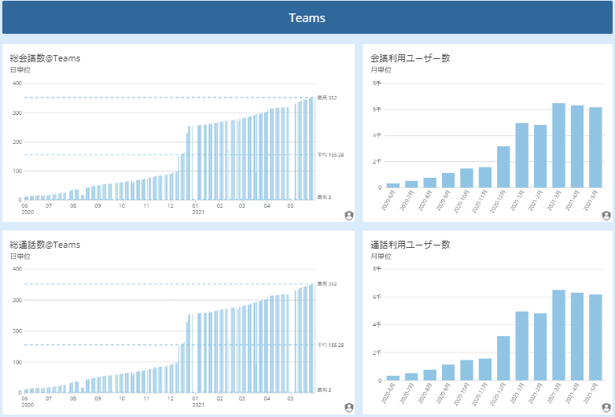Open the 会議利用ユーザー数 chart title
The width and height of the screenshot is (615, 417).
coord(409,58)
